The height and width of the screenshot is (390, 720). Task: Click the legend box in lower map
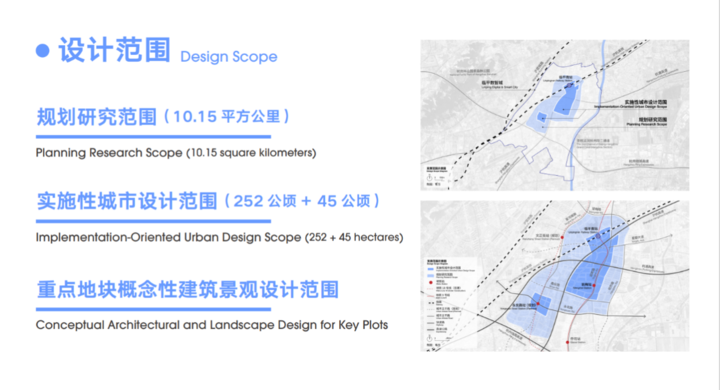pos(450,302)
